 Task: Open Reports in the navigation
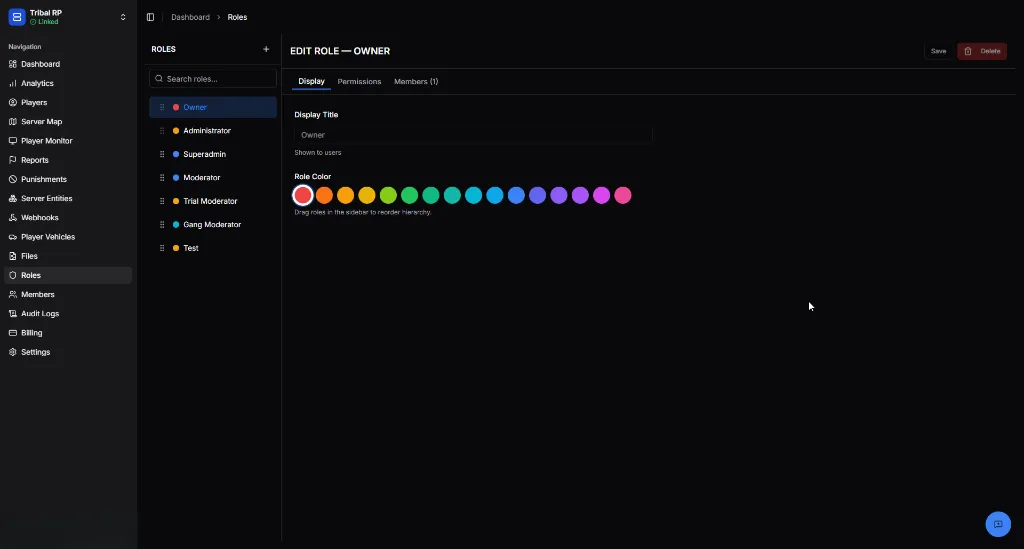(68, 160)
